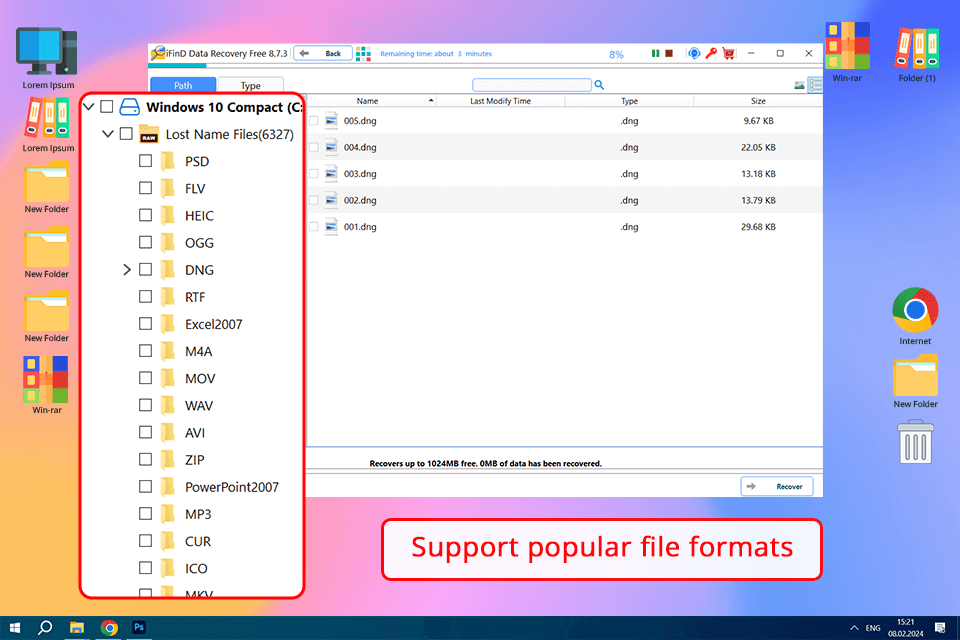Open the blue online support chat icon

click(x=694, y=53)
